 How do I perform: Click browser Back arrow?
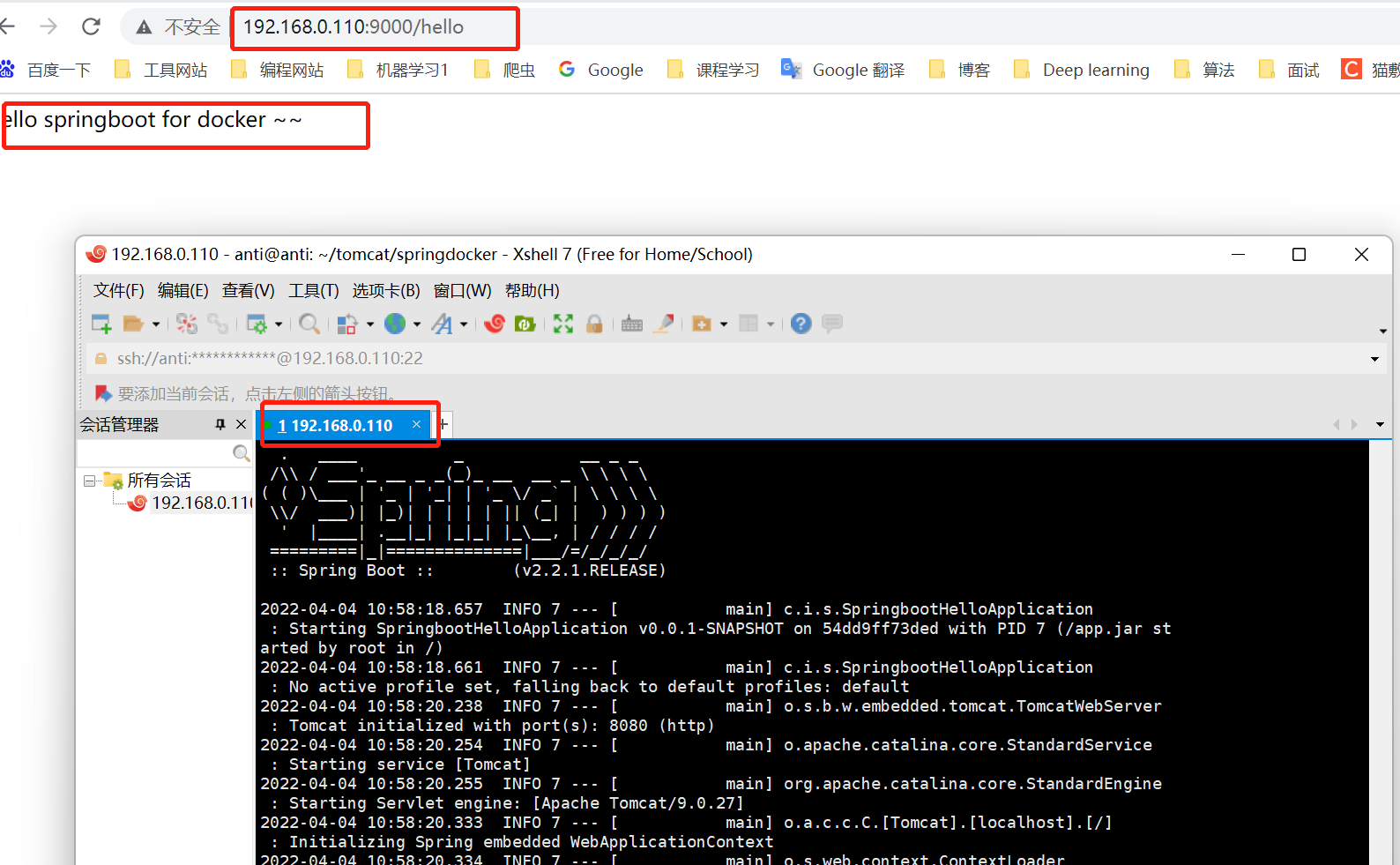pos(8,26)
